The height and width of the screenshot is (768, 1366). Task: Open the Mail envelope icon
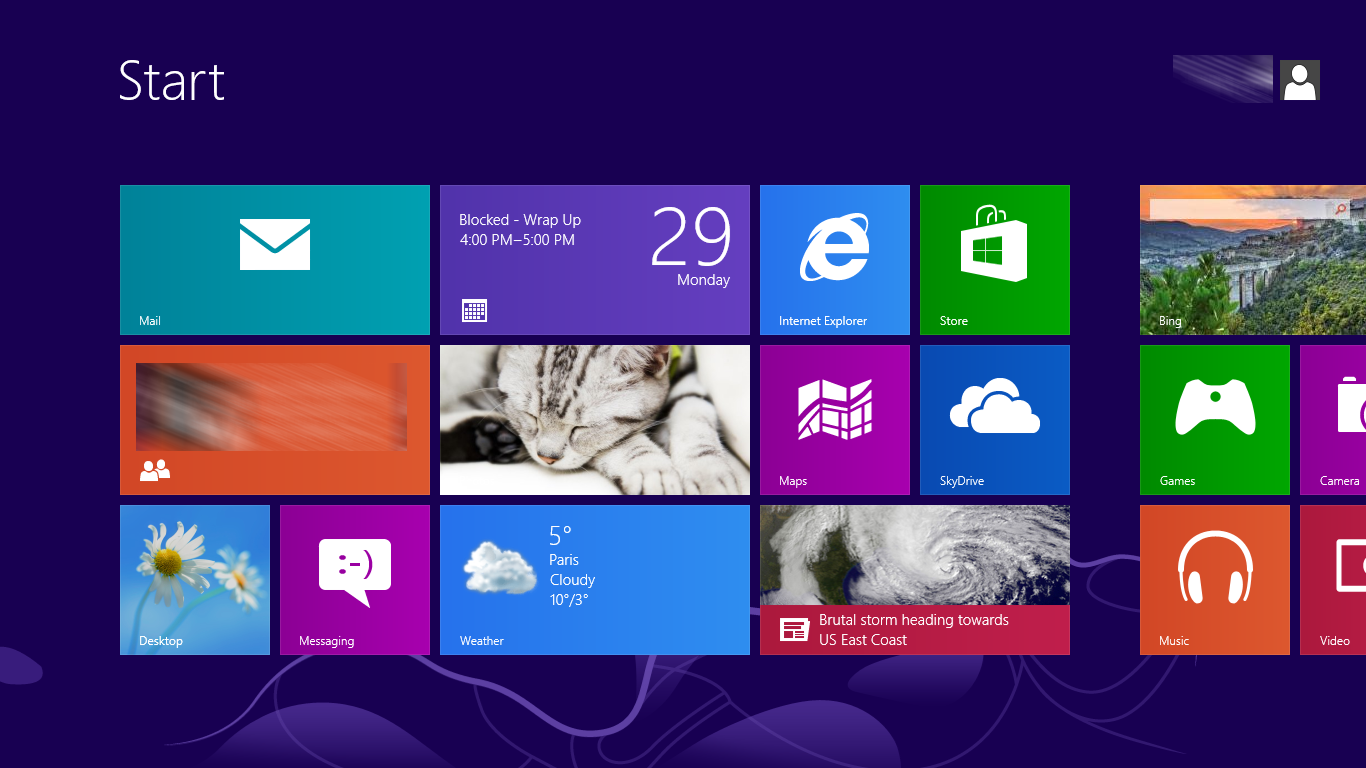coord(275,244)
